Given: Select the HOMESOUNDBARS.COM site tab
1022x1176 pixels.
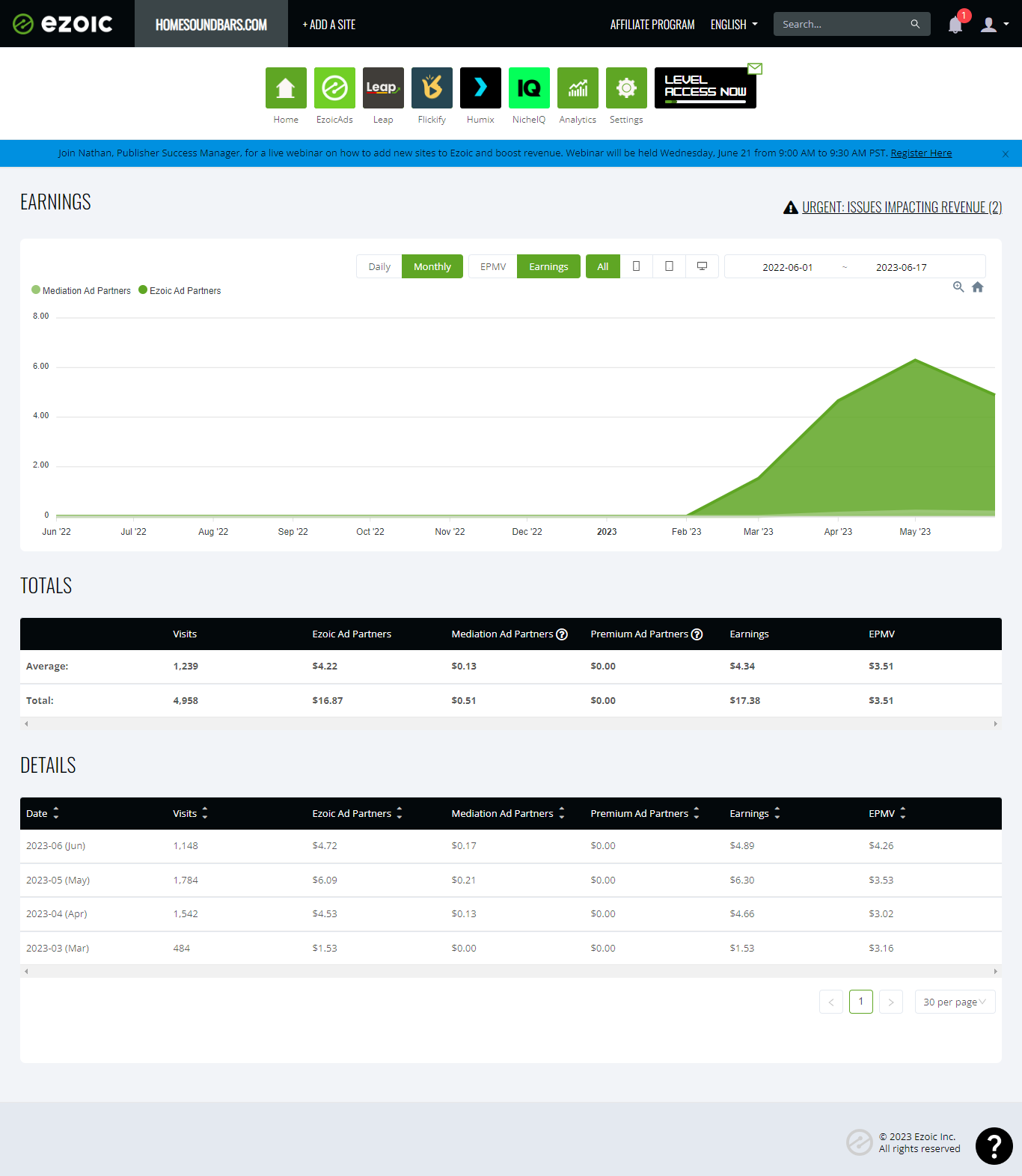Looking at the screenshot, I should tap(211, 24).
